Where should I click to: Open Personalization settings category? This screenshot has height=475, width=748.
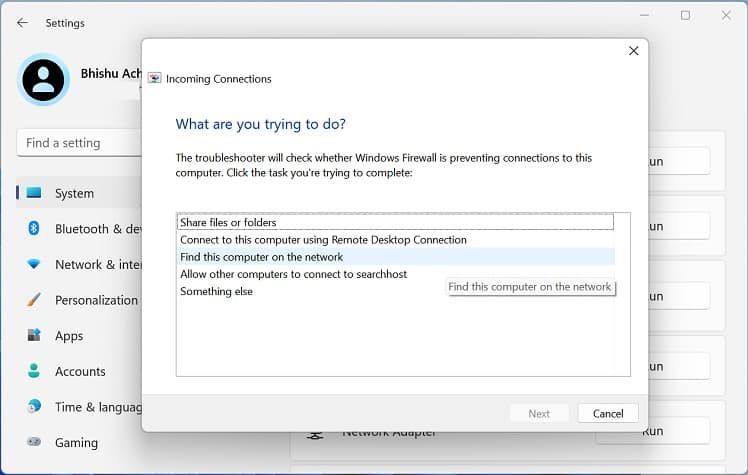pos(79,300)
